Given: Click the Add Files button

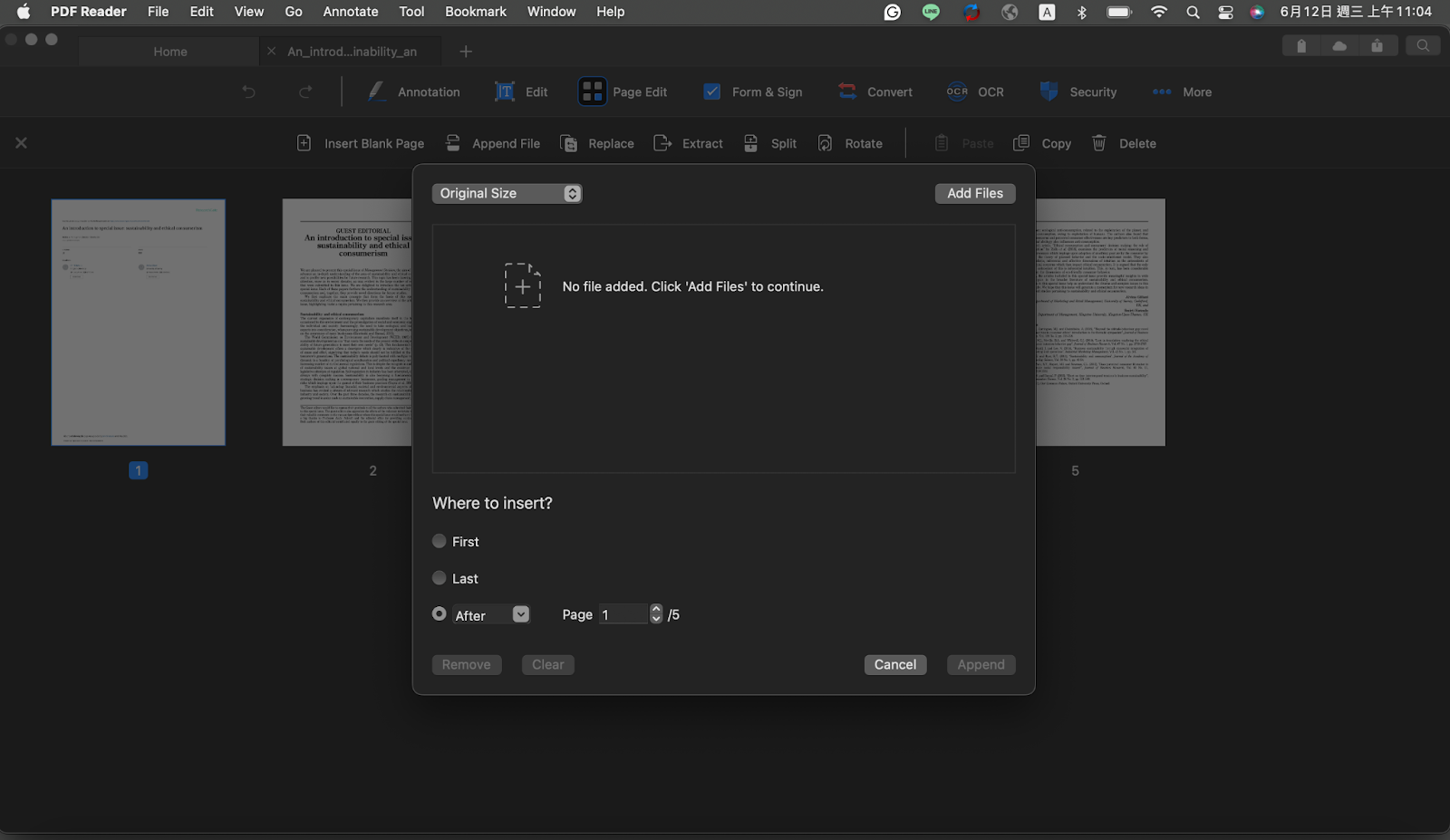Looking at the screenshot, I should 975,193.
